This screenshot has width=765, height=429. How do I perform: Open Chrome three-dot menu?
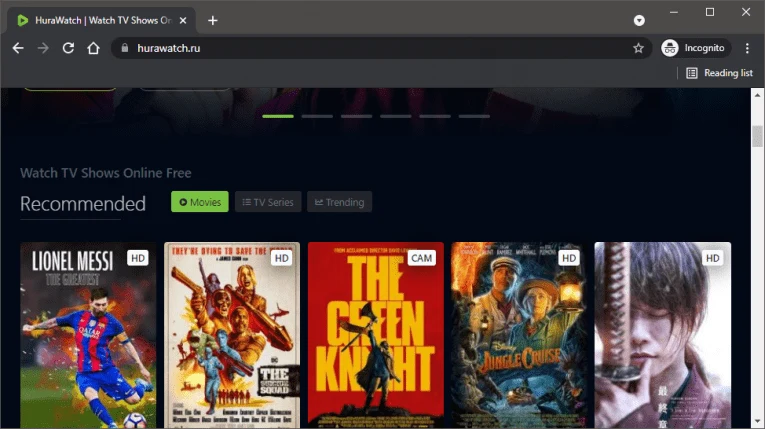pyautogui.click(x=747, y=48)
